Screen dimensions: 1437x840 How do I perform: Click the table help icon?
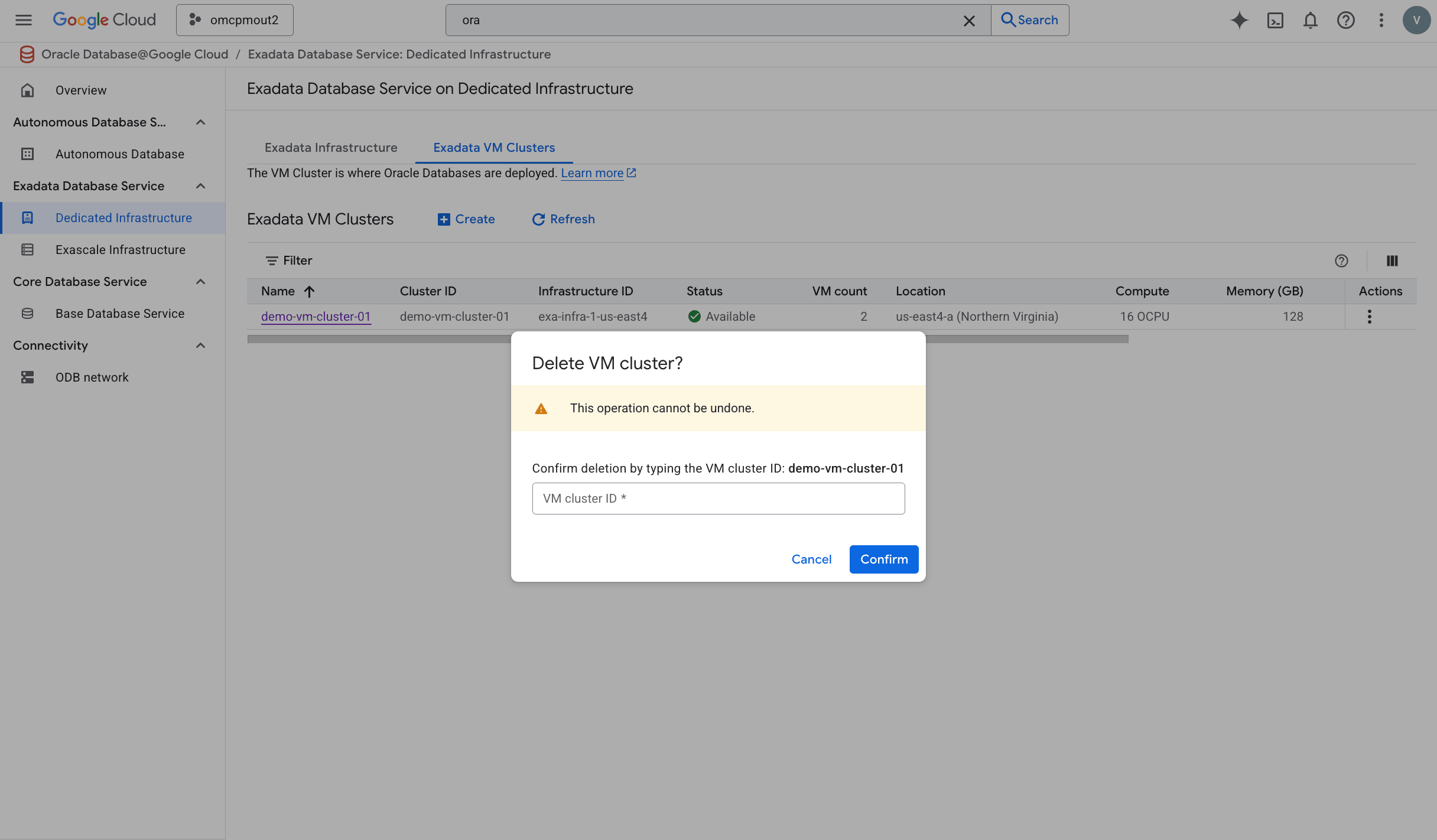tap(1341, 261)
